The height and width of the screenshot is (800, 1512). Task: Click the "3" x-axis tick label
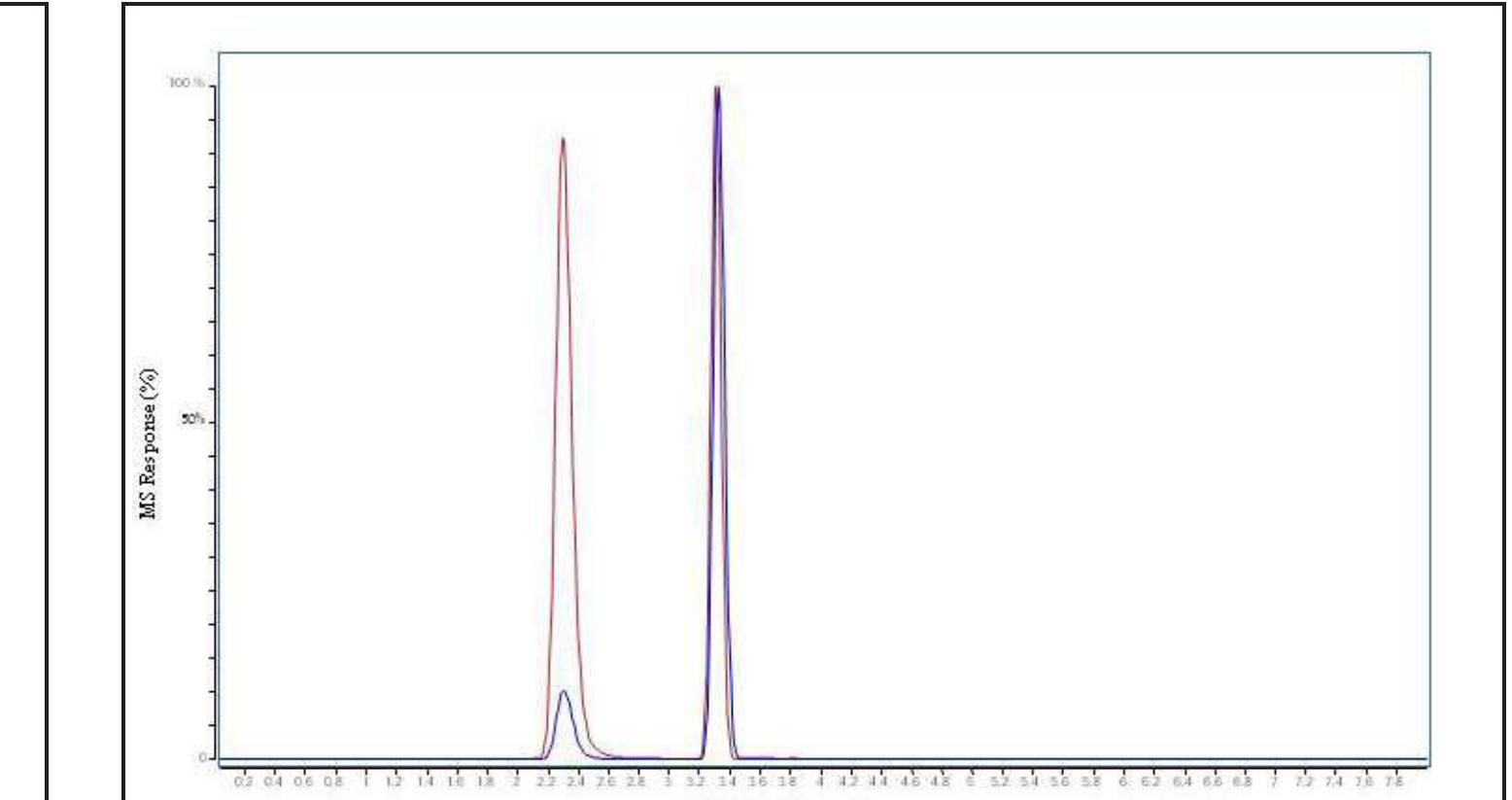click(x=669, y=782)
